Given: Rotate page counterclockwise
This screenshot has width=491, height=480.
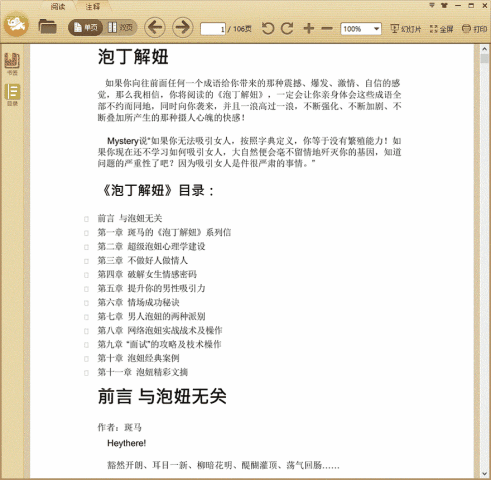Looking at the screenshot, I should tap(268, 29).
